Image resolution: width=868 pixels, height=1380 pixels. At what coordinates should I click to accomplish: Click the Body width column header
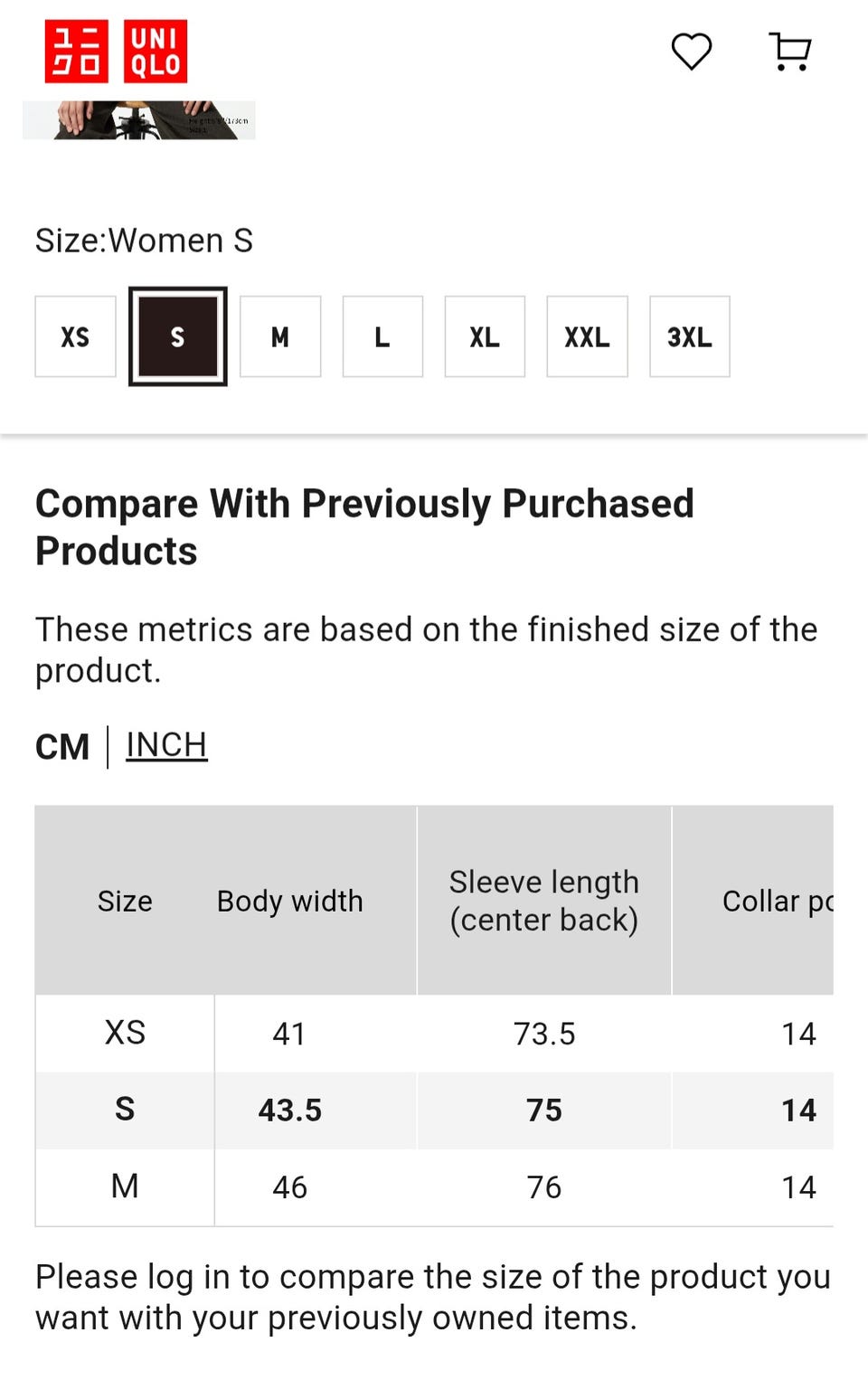coord(289,901)
